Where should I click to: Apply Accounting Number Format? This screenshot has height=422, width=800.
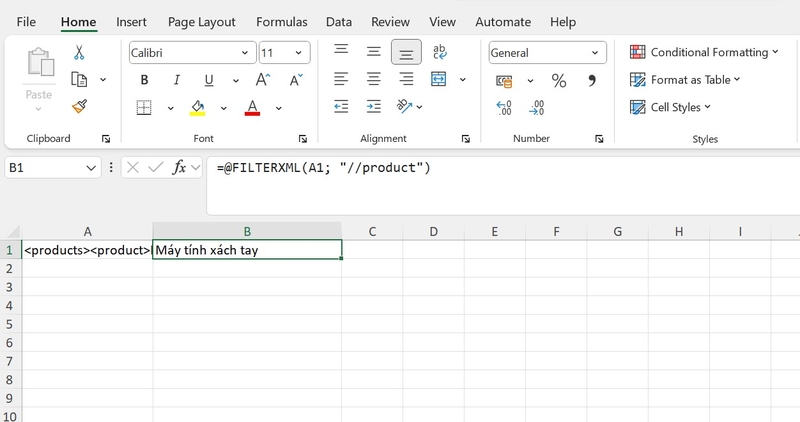coord(504,81)
